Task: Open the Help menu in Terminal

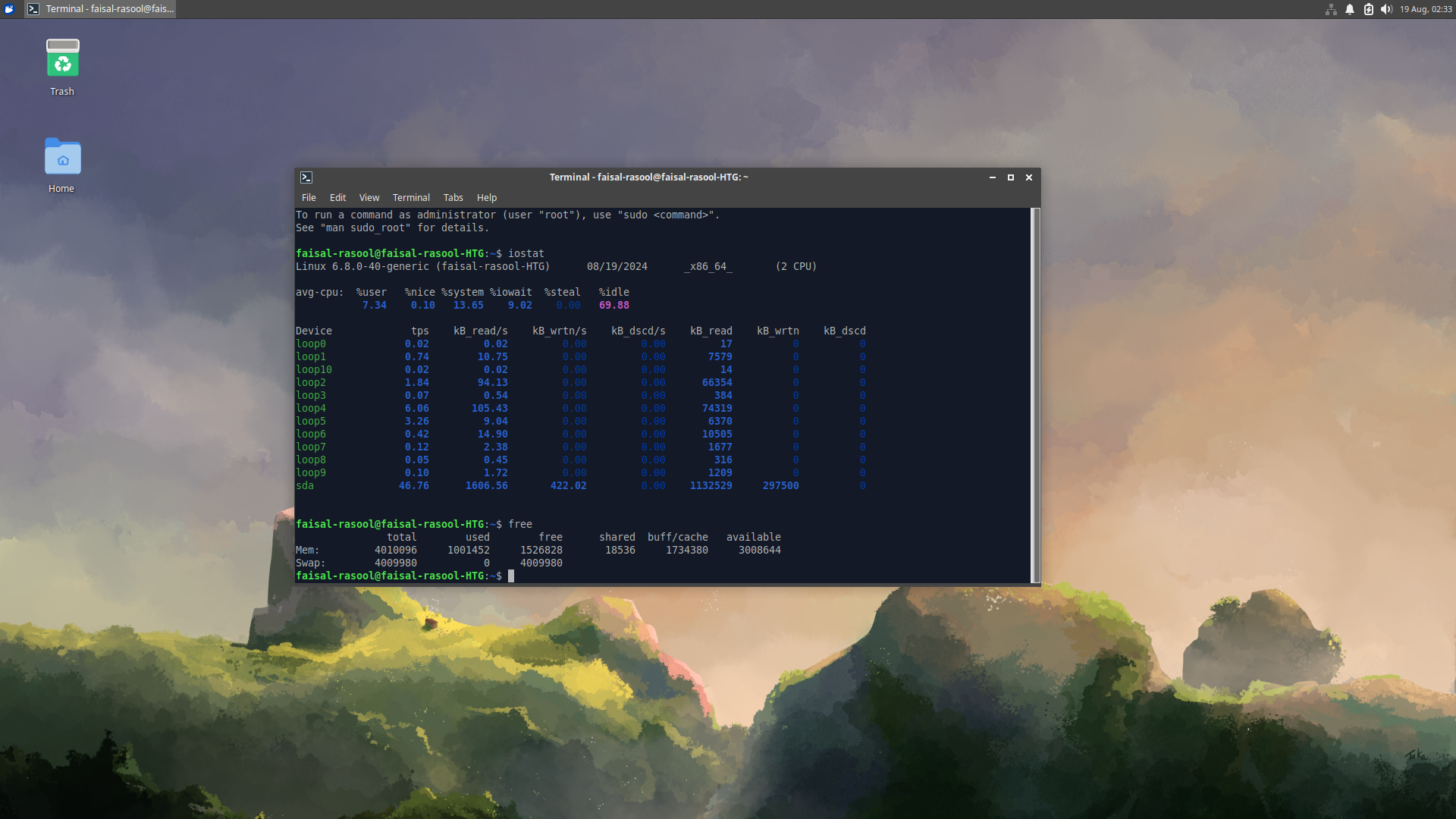Action: (486, 197)
